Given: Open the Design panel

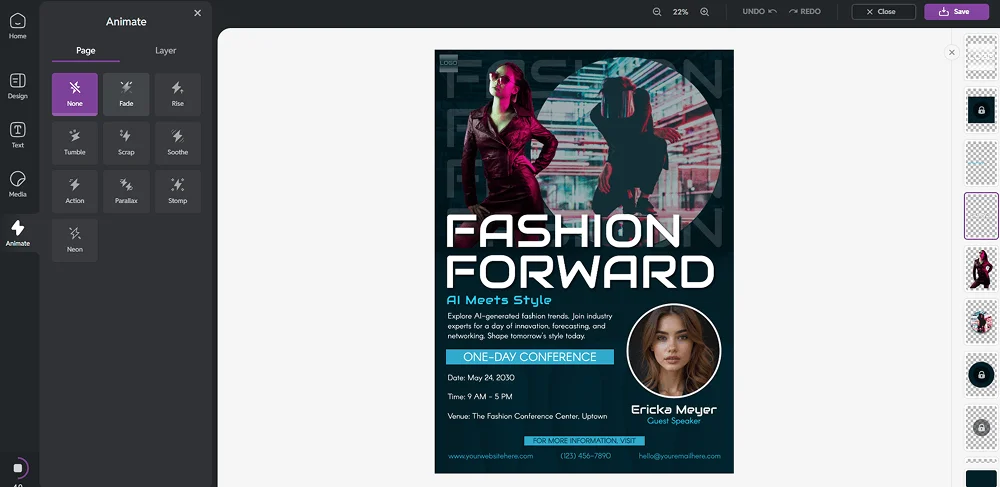Looking at the screenshot, I should 18,86.
